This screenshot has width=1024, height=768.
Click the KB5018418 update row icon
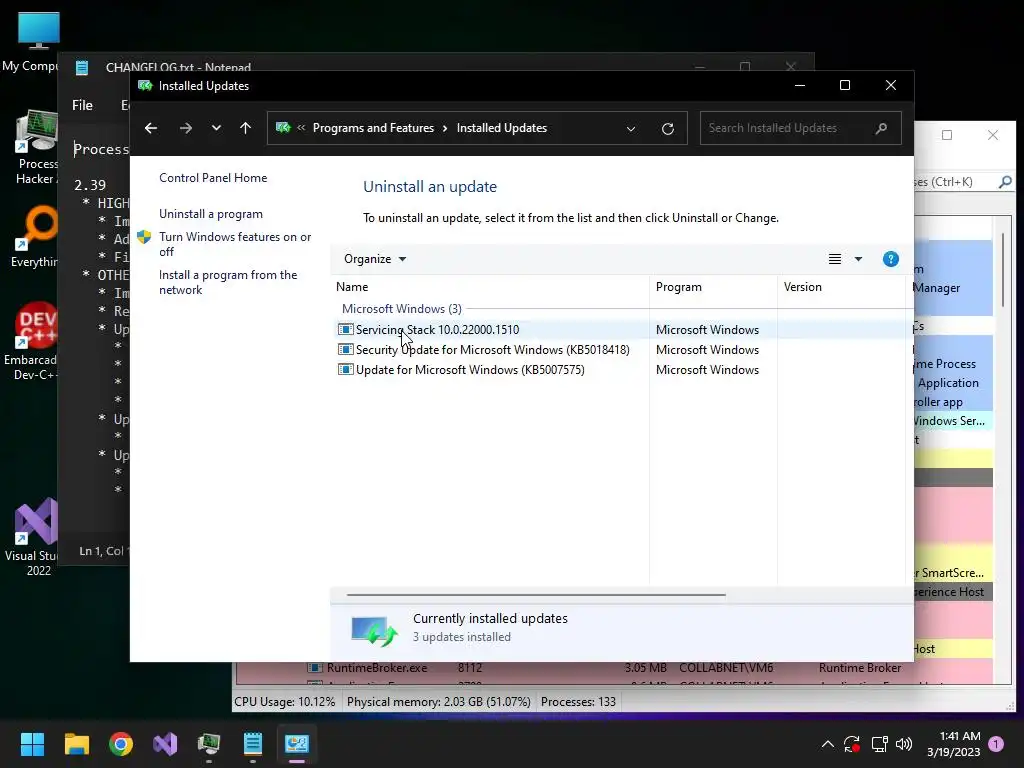(x=345, y=349)
